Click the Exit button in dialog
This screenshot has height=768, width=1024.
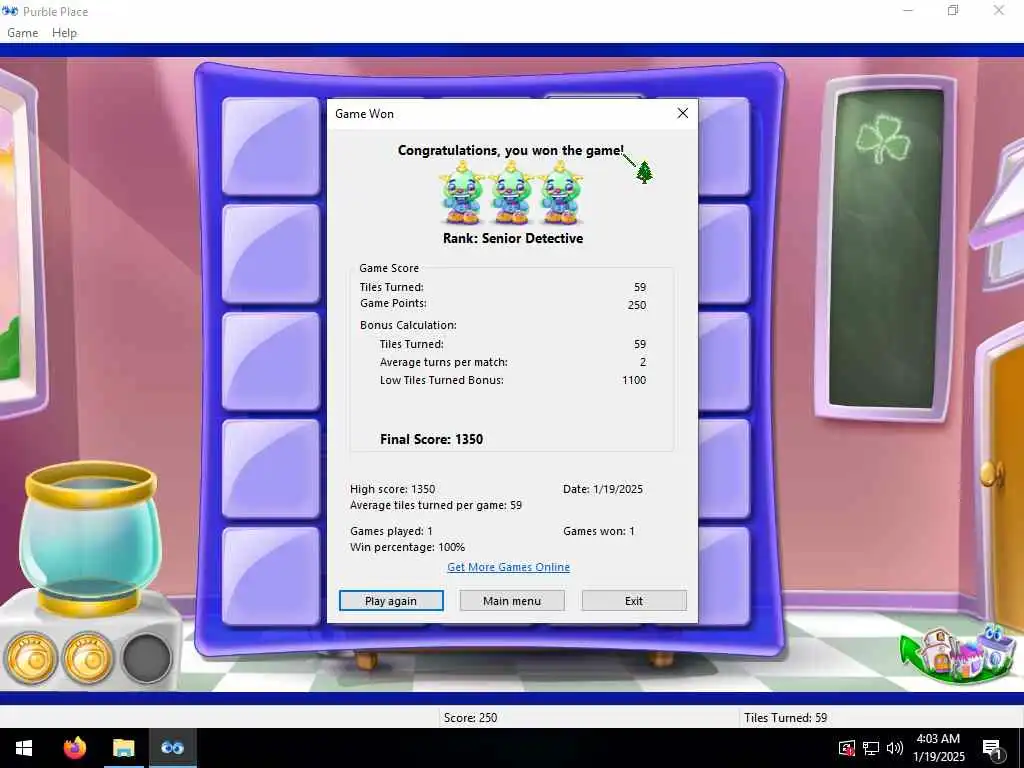[x=634, y=601]
